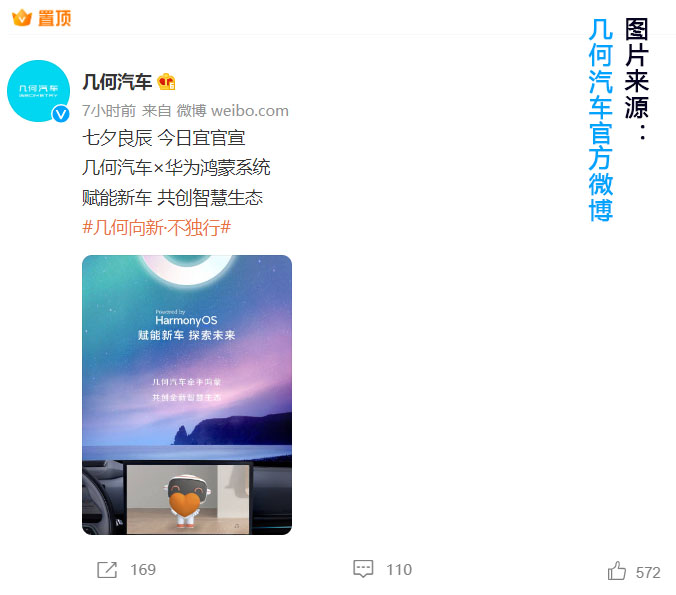This screenshot has width=676, height=595.
Task: Click the orange crown pinned icon
Action: tap(22, 18)
